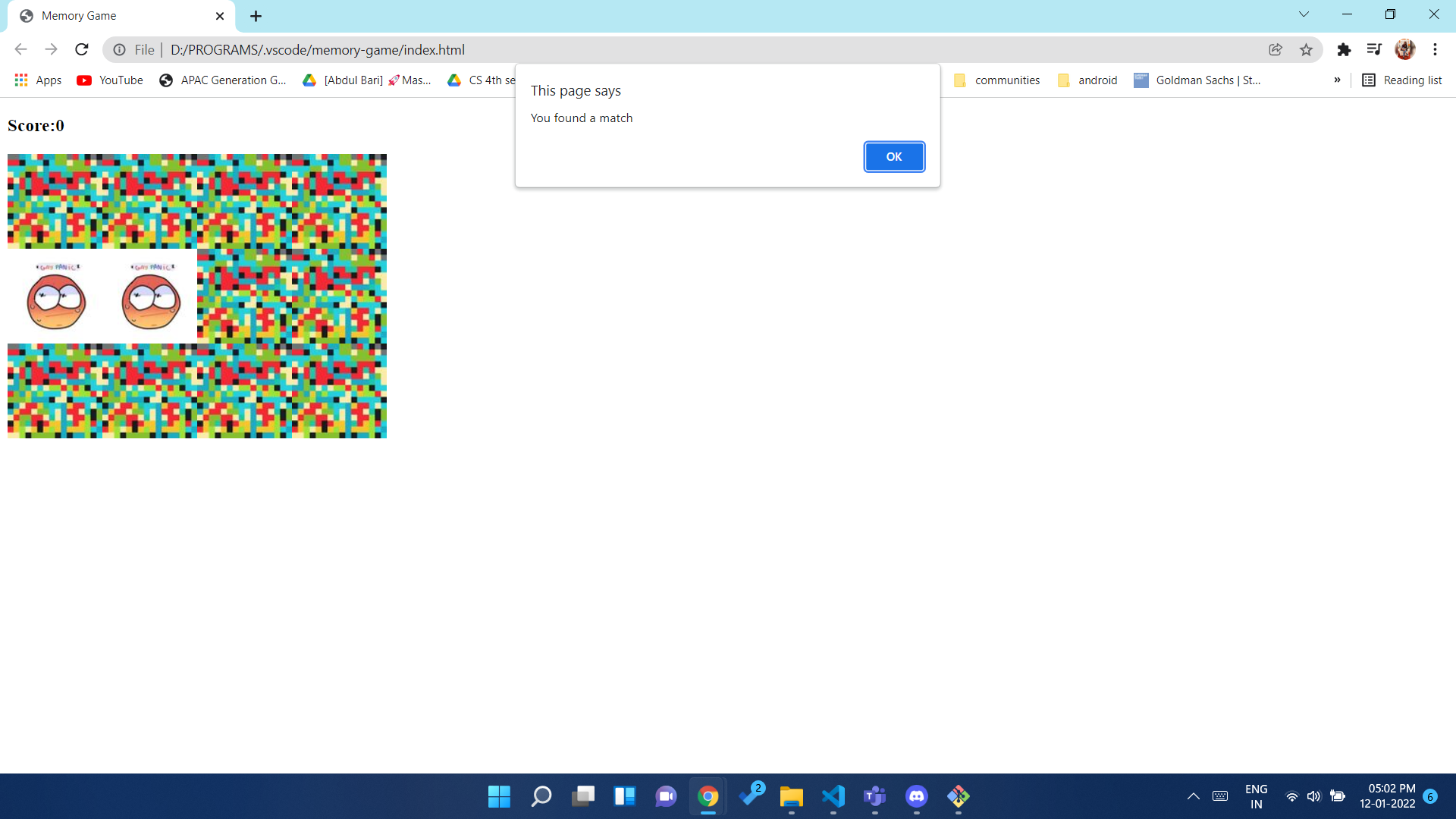Expand the hidden bookmarks overflow chevron
This screenshot has width=1456, height=819.
coord(1337,80)
